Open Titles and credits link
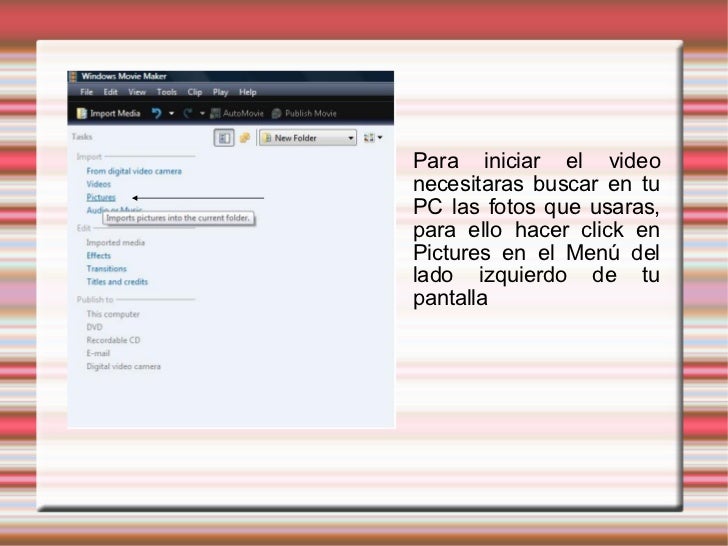Viewport: 728px width, 546px height. 117,281
